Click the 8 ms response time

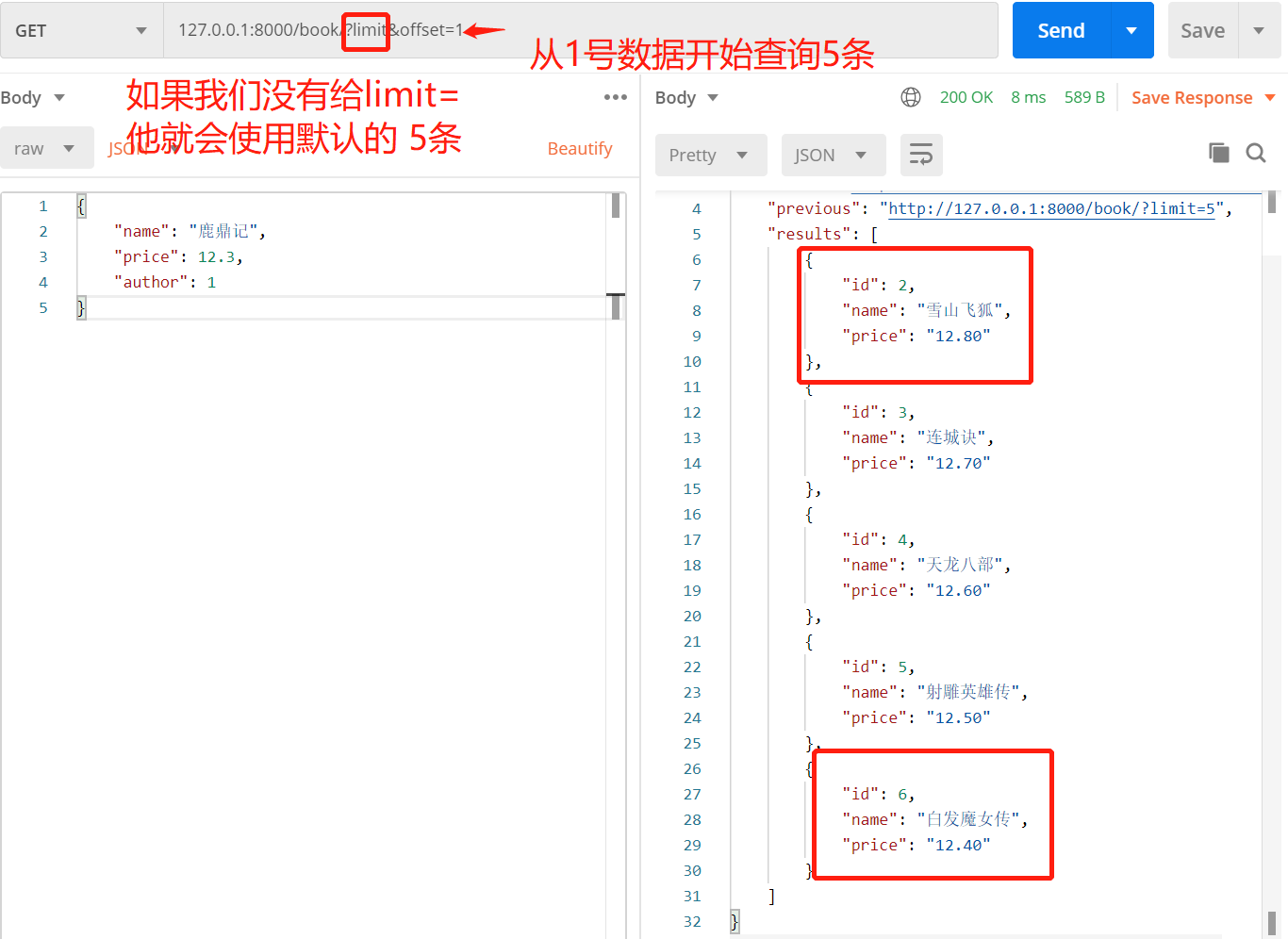click(x=1029, y=97)
